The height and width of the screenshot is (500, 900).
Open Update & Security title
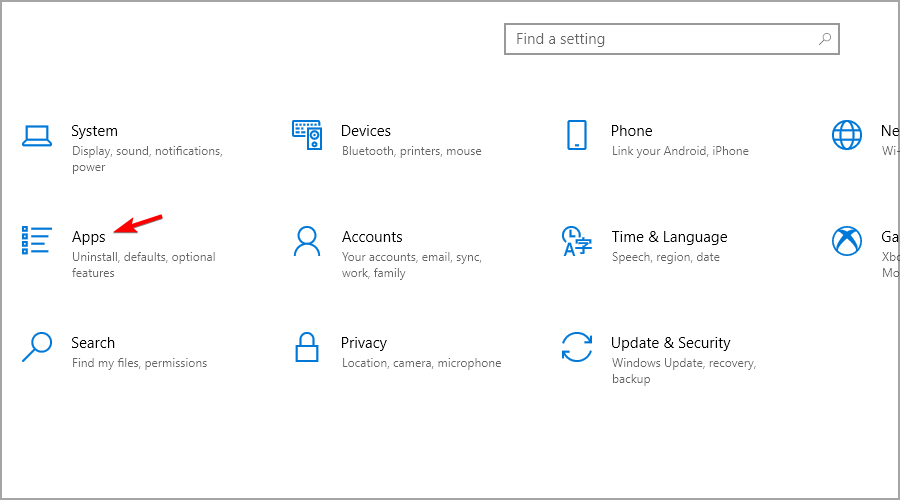(x=670, y=343)
